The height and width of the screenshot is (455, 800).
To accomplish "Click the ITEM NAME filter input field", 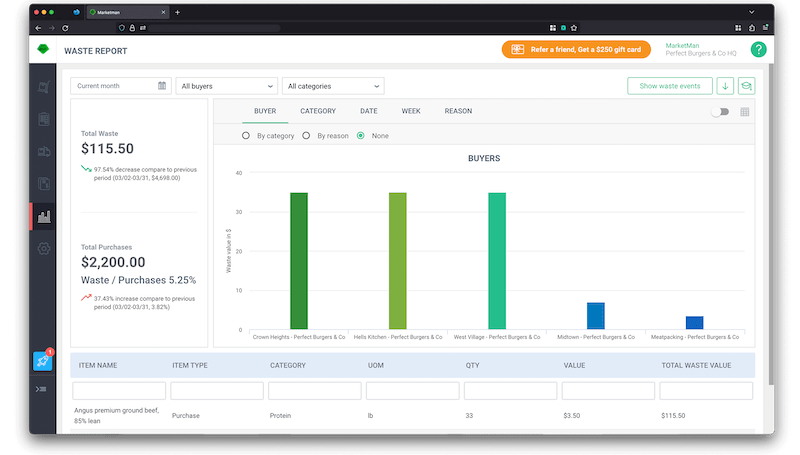I will click(119, 391).
